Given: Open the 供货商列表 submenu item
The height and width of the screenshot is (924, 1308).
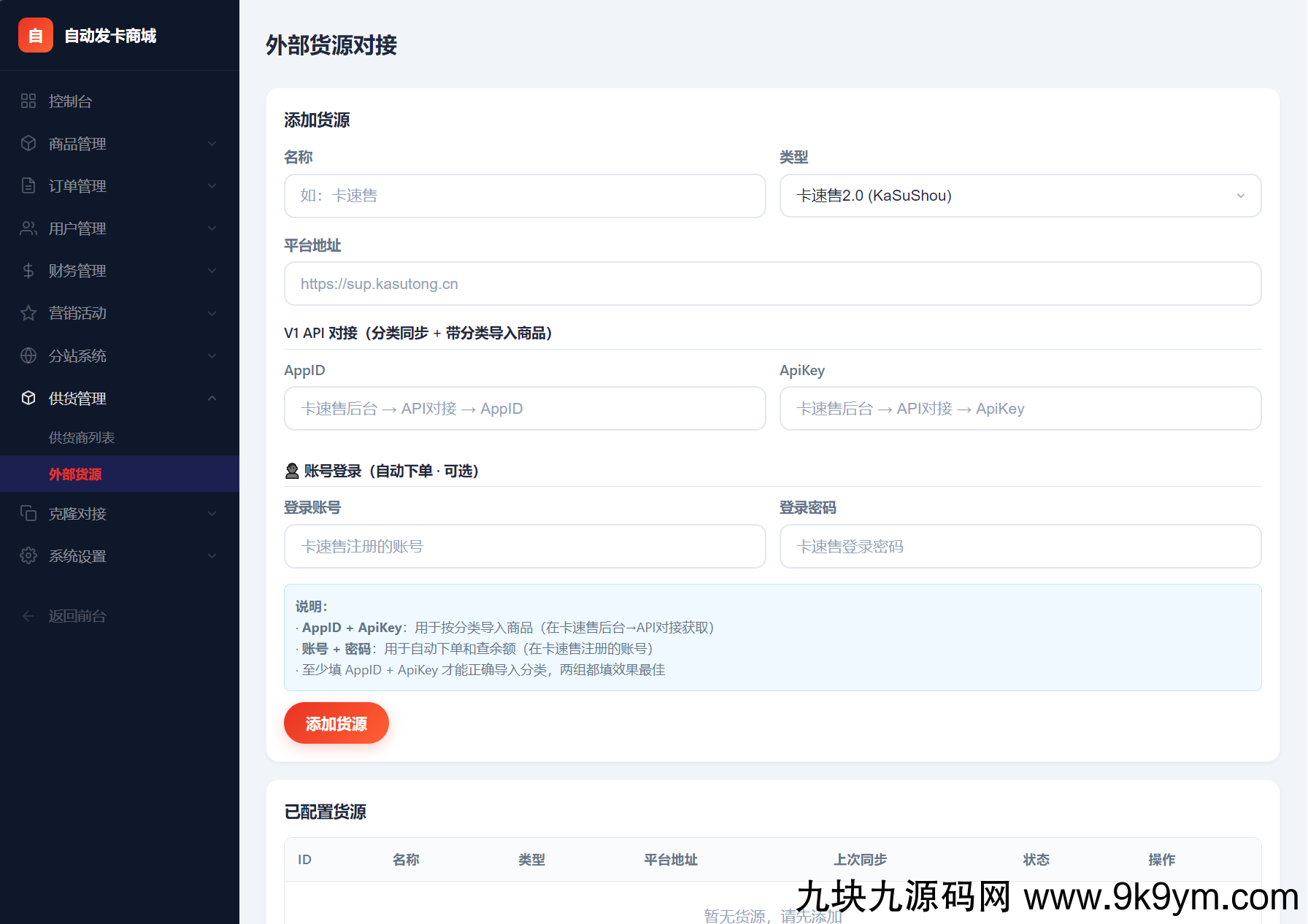Looking at the screenshot, I should tap(82, 437).
